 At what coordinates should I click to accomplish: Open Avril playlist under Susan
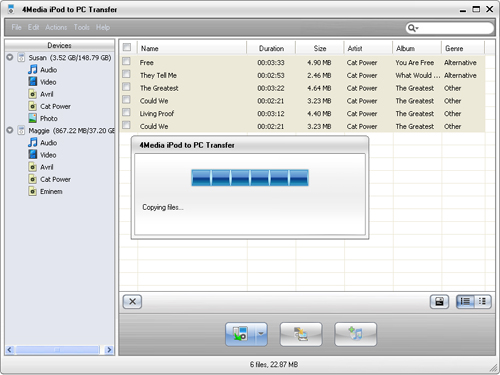point(41,94)
